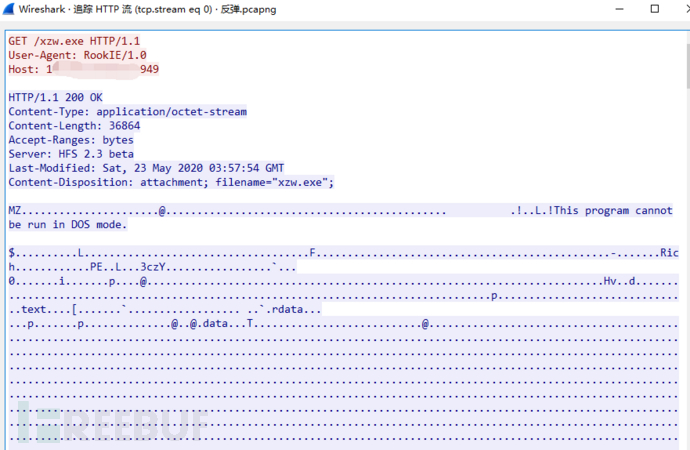Select 'Server: HFS 2.3 beta' line
Screen dimensions: 690x450
coord(71,154)
